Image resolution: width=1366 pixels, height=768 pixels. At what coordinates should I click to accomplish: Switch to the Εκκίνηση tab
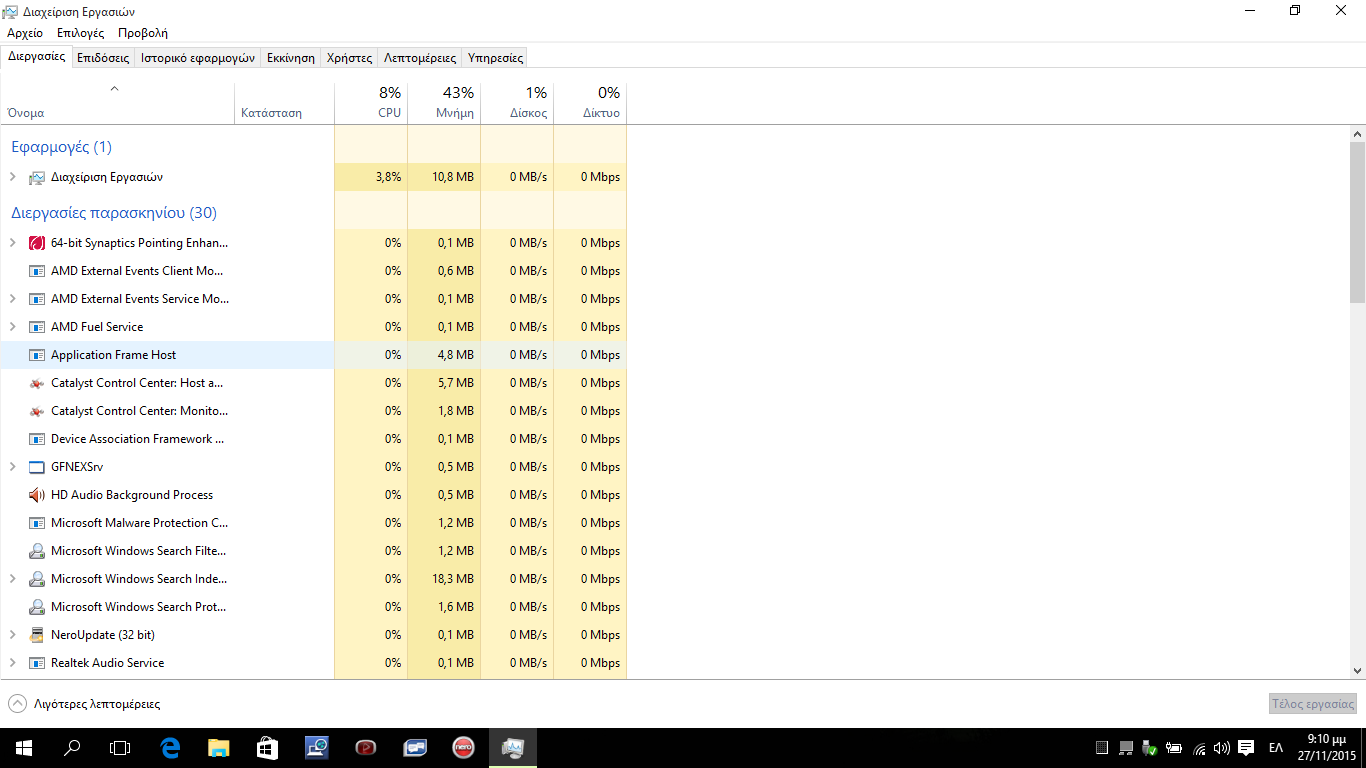291,58
